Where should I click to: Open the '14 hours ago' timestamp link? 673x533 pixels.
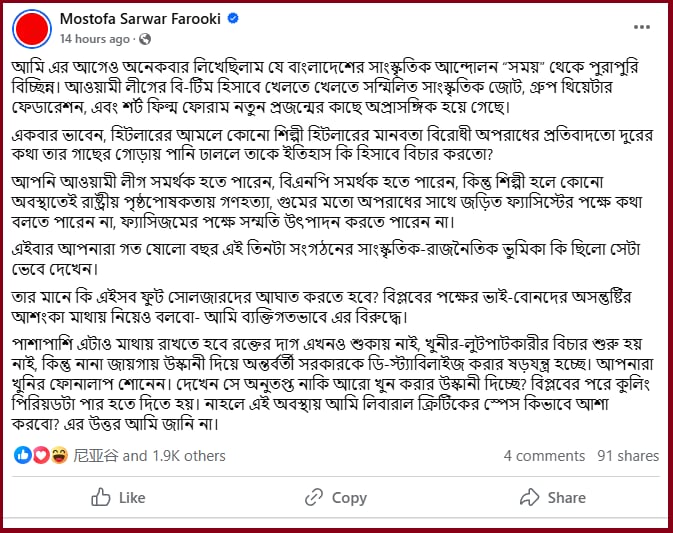click(94, 39)
